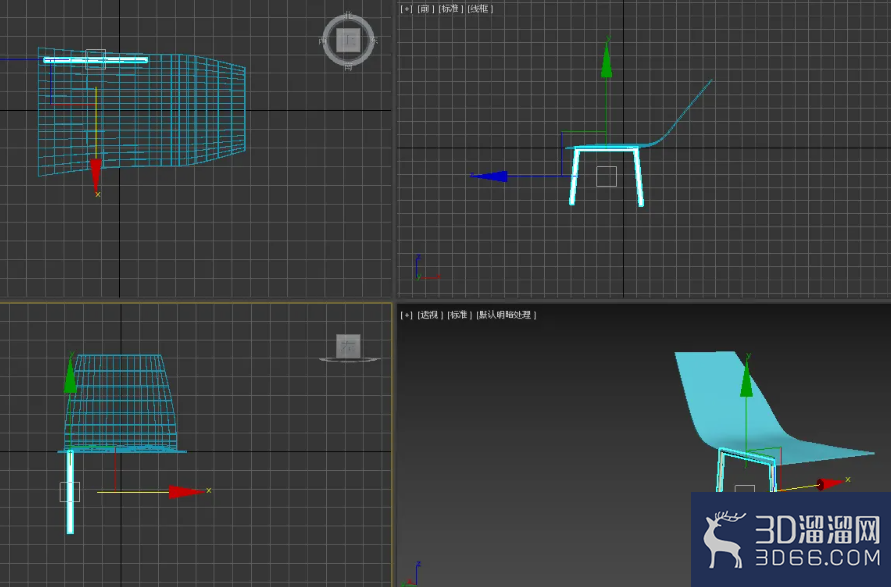Click the ViewCube top face in the top viewport
This screenshot has width=891, height=587.
(x=348, y=40)
